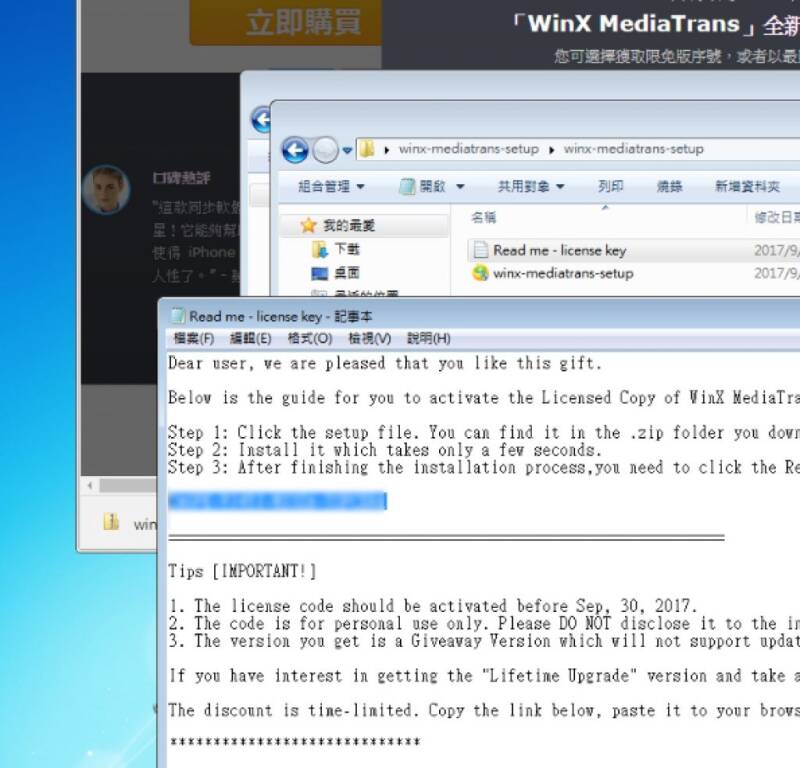800x768 pixels.
Task: Click the text document icon of Read me file
Action: (481, 250)
